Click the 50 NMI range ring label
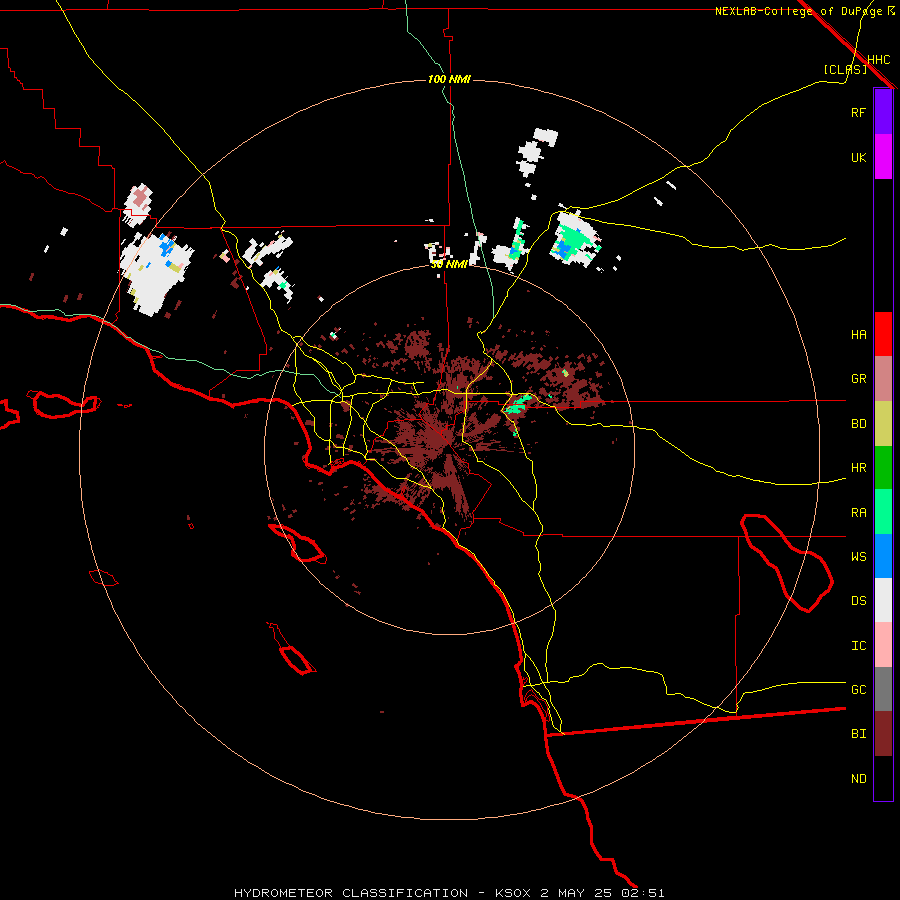 449,265
